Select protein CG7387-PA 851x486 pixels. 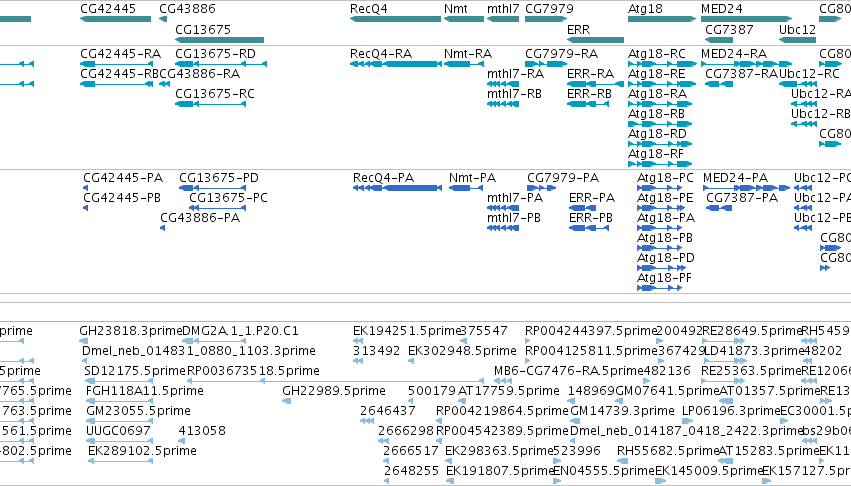point(719,209)
